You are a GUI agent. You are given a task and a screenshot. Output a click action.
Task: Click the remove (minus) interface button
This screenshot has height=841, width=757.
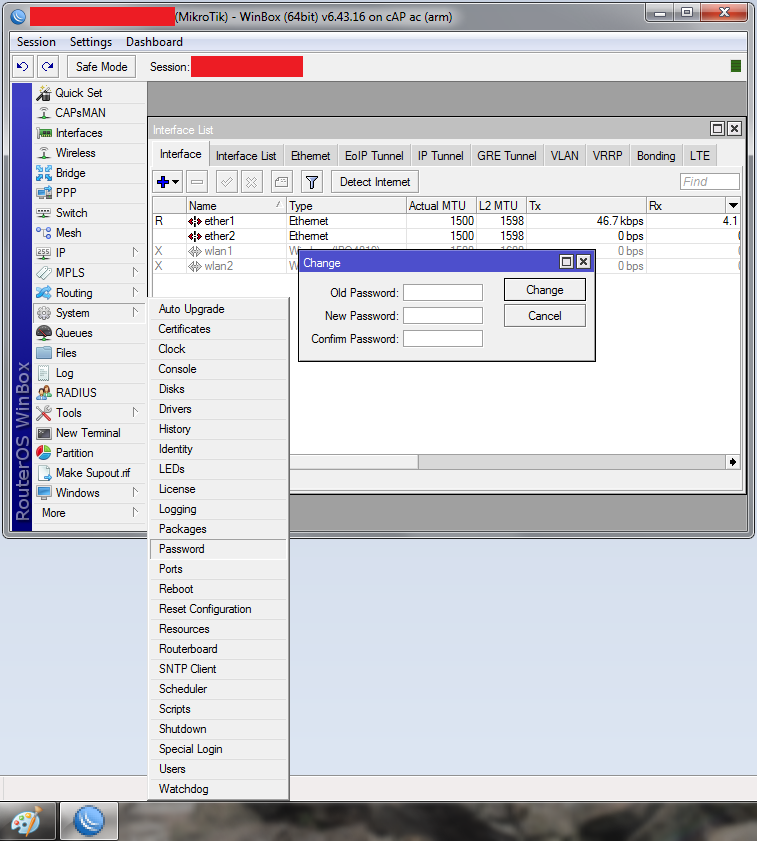(197, 182)
